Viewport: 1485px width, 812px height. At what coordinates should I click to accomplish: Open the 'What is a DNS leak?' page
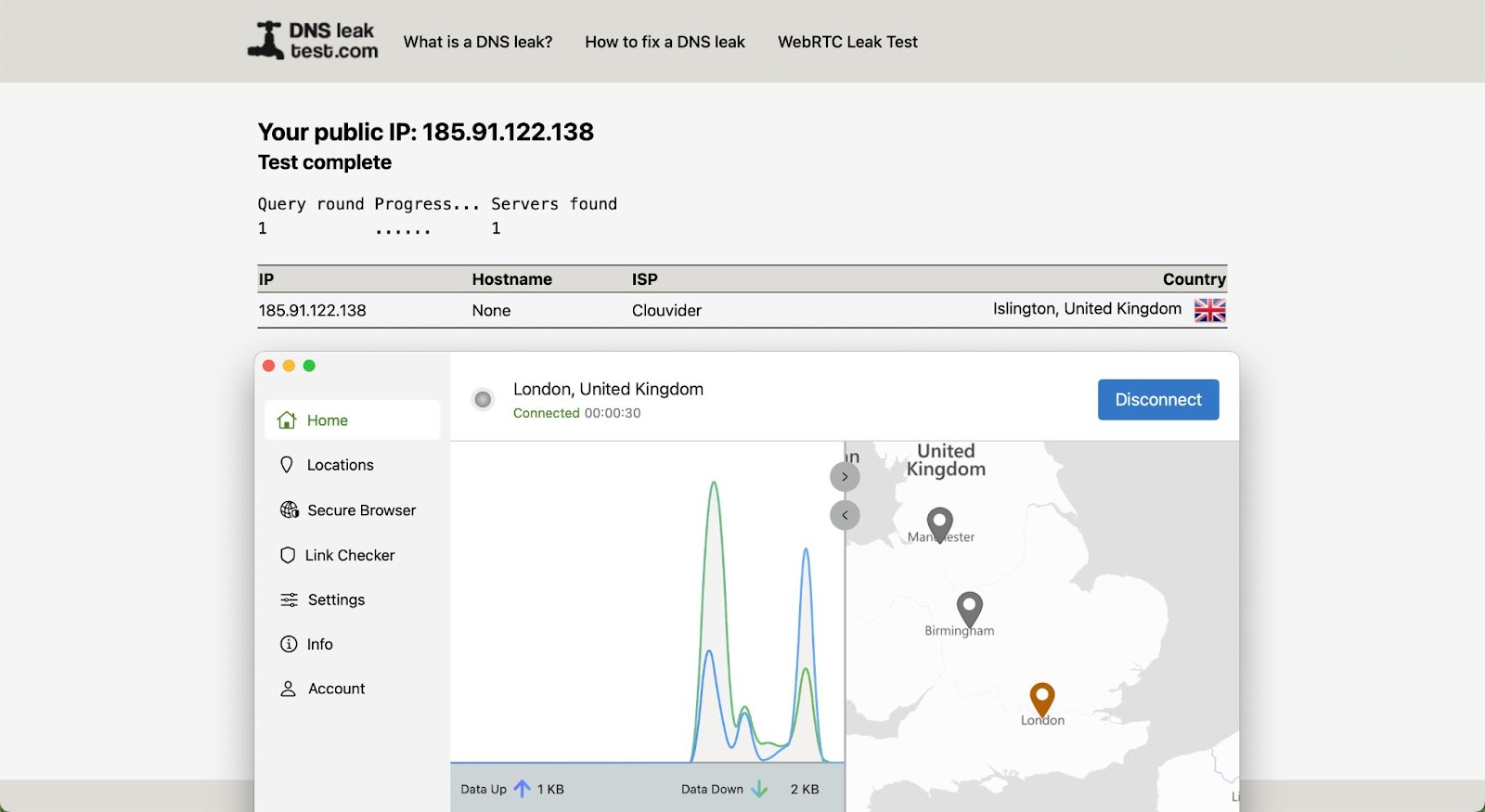point(478,42)
